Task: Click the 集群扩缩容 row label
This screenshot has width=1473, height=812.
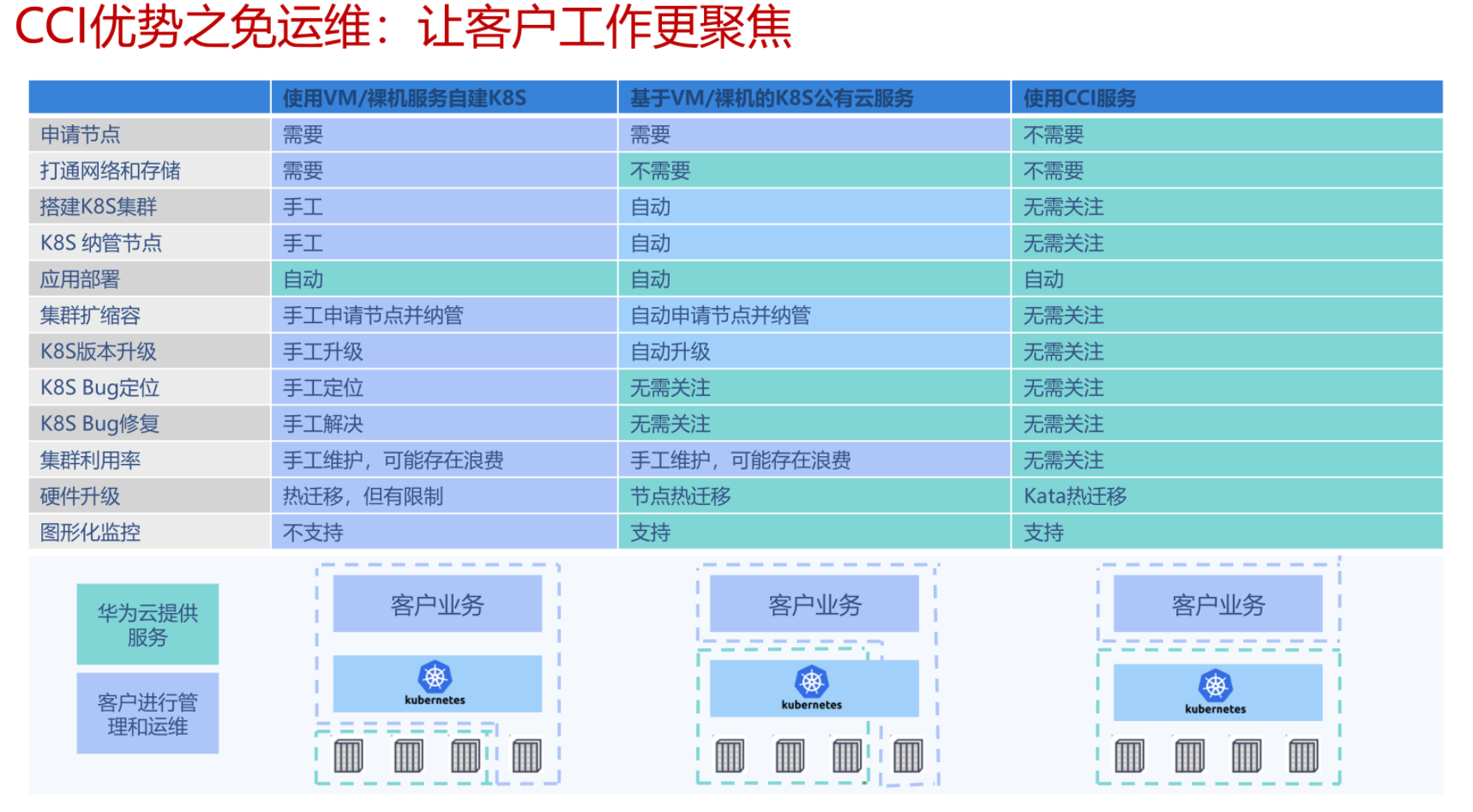Action: (149, 316)
